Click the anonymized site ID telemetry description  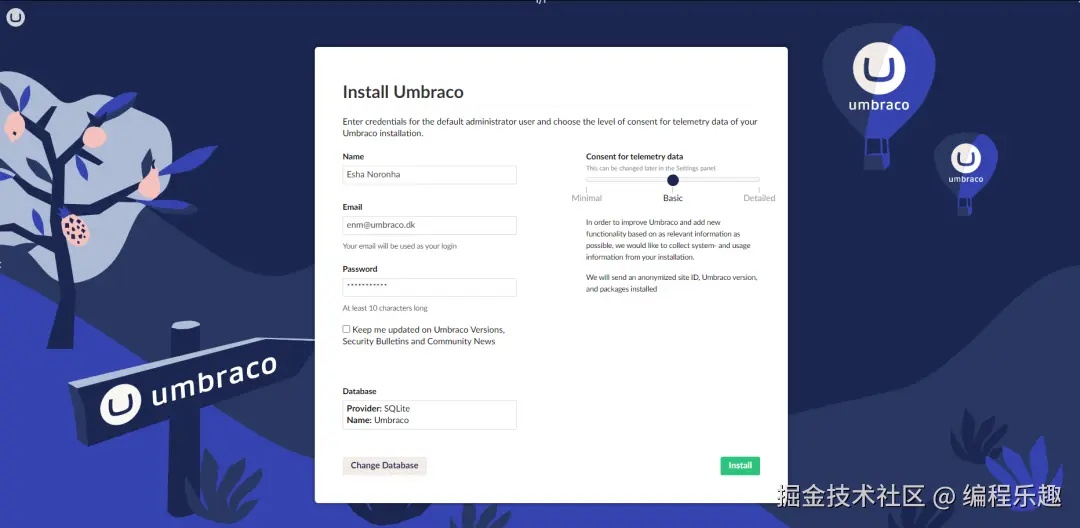point(672,283)
